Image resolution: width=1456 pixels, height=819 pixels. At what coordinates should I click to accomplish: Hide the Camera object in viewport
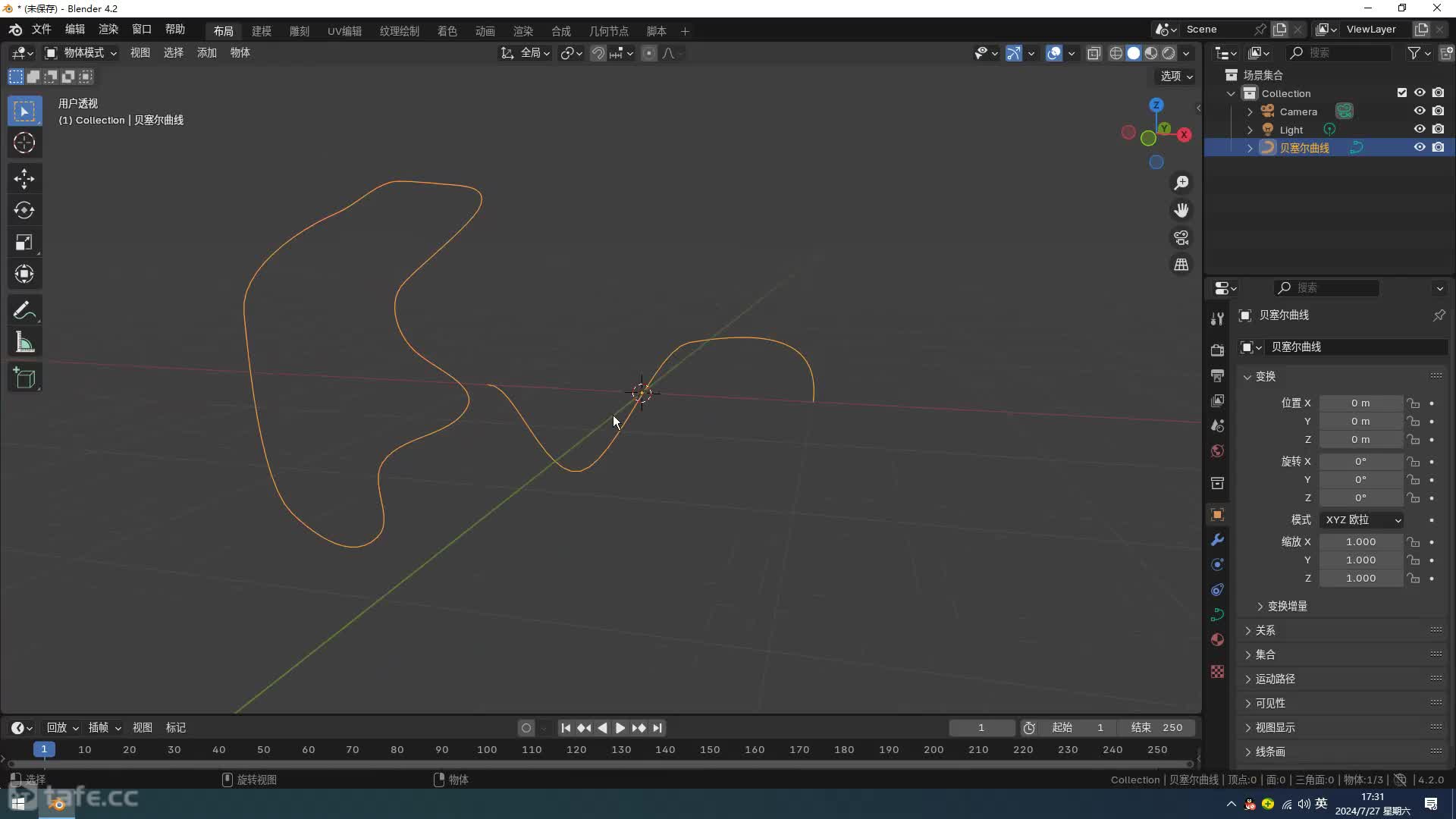1420,111
